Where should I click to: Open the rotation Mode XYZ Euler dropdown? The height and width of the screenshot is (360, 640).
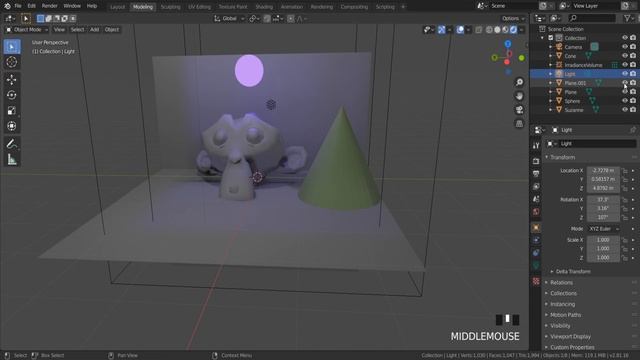pos(604,229)
